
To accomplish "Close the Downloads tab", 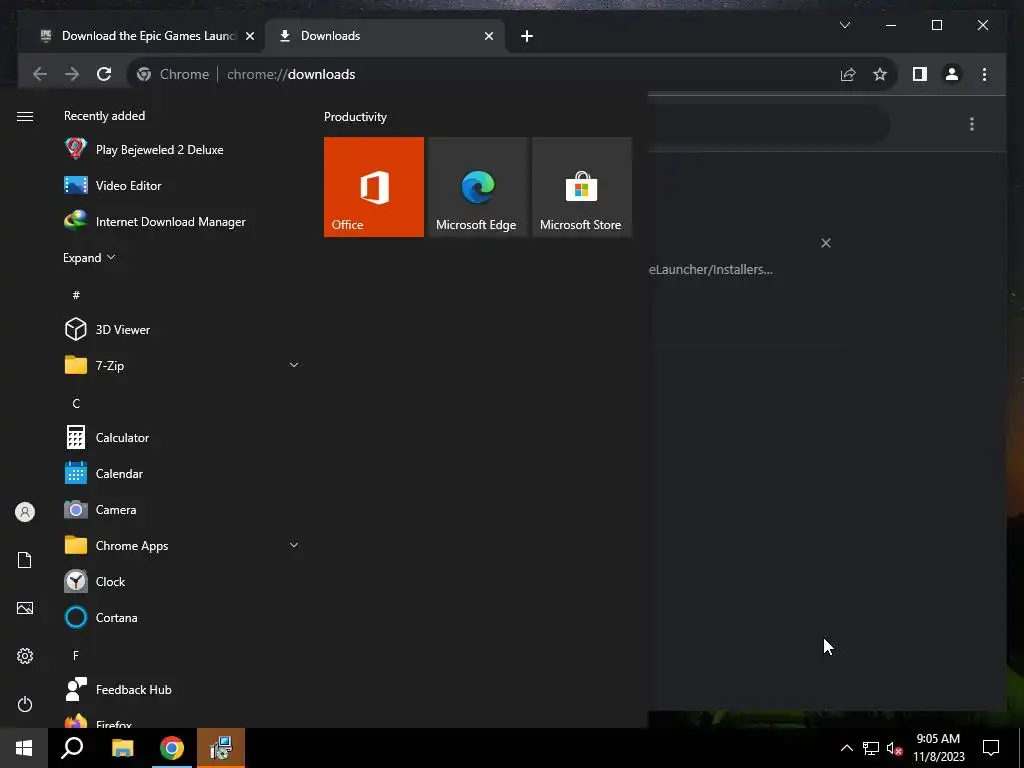I will click(488, 36).
